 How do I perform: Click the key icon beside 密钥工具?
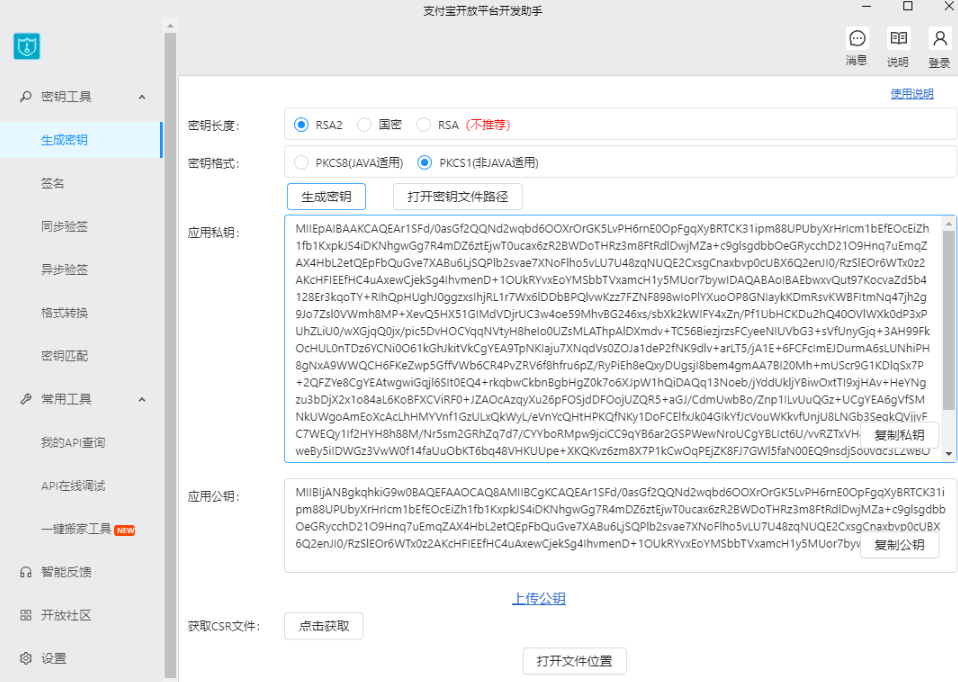pyautogui.click(x=26, y=97)
